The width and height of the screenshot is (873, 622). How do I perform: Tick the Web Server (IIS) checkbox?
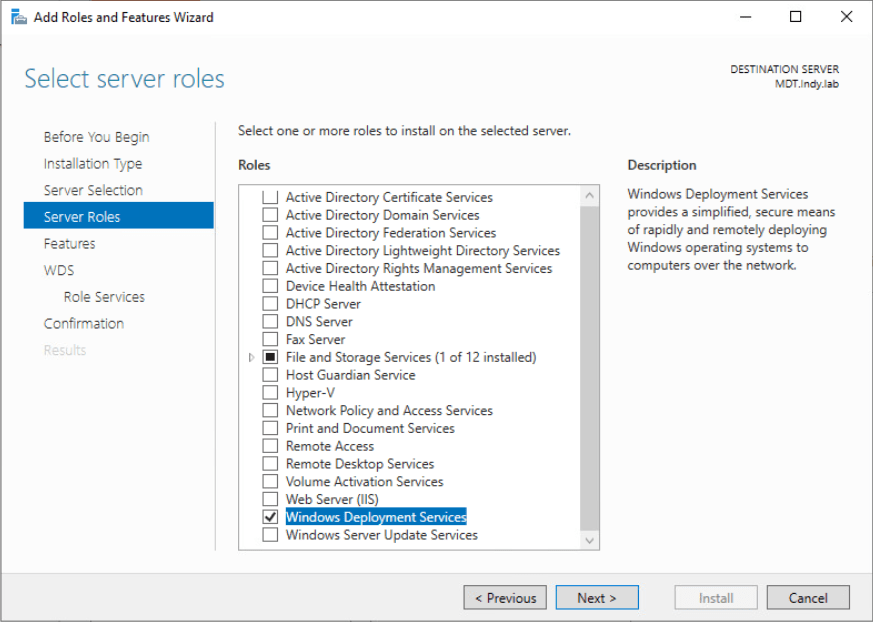pyautogui.click(x=270, y=499)
